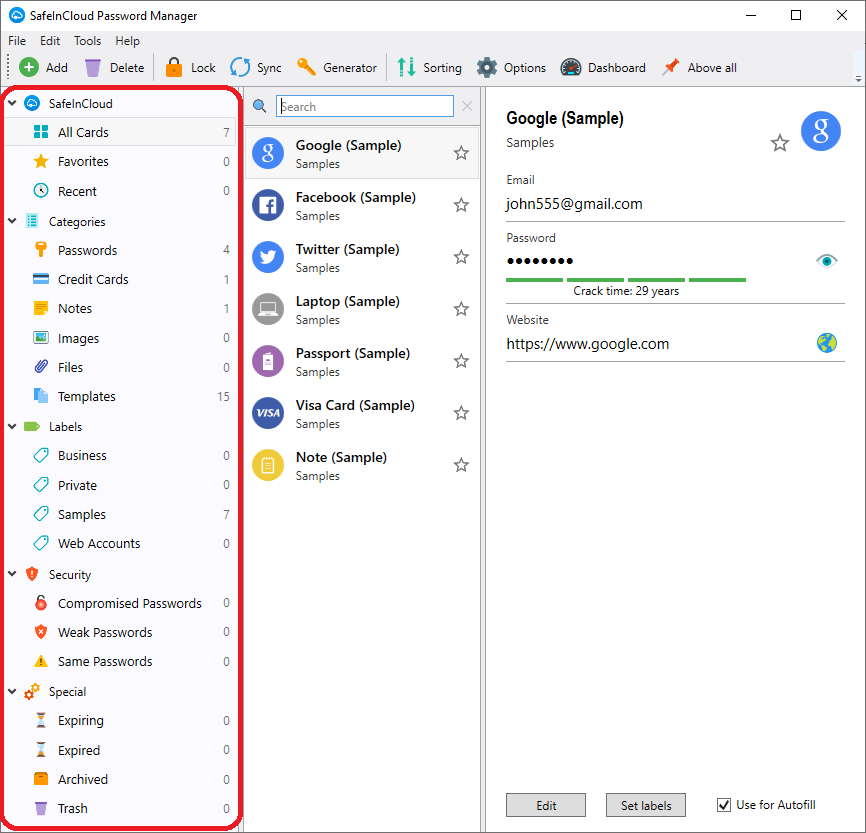Select the Twitter (Sample) card icon
The image size is (866, 833).
pyautogui.click(x=268, y=257)
